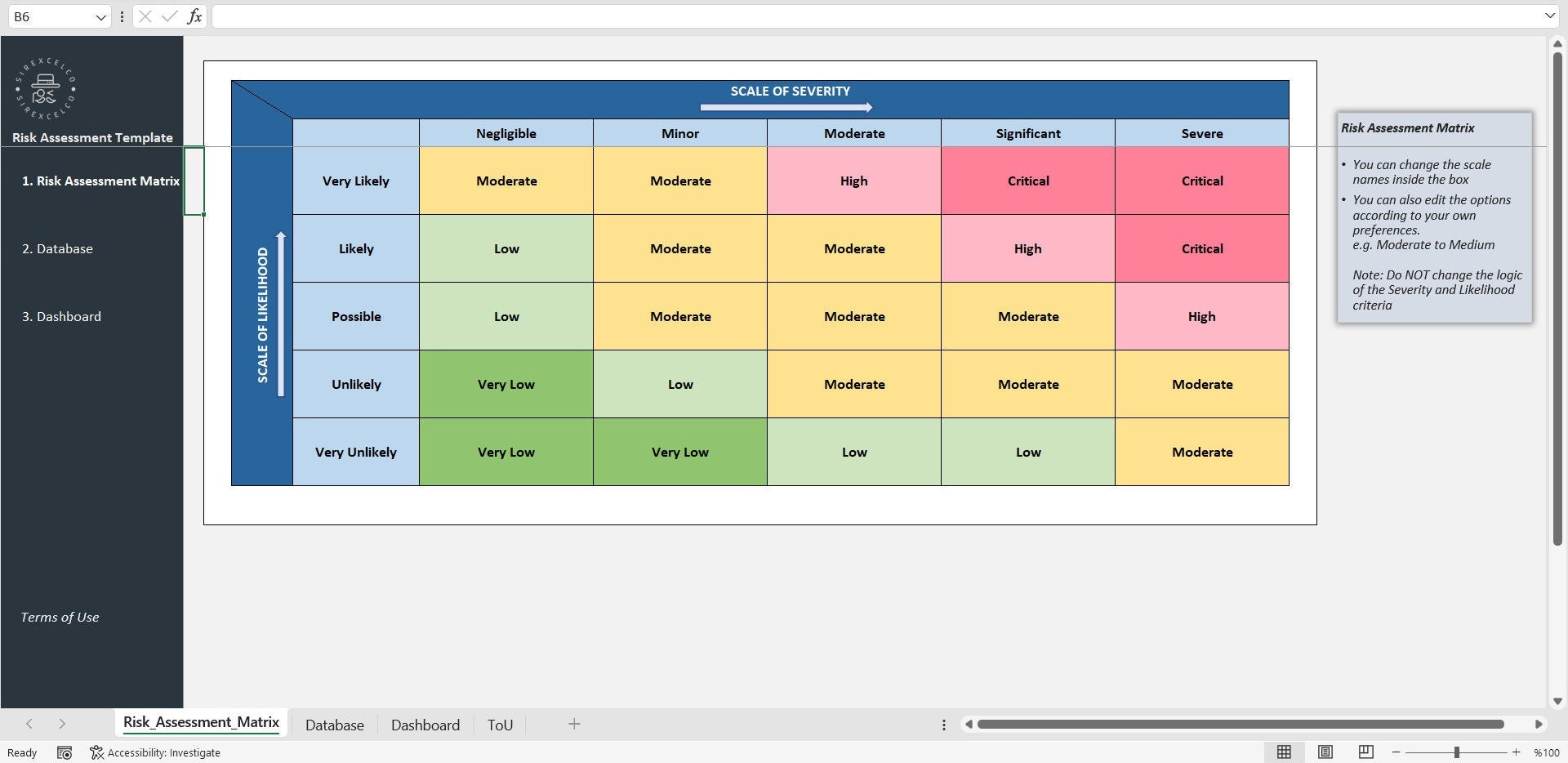The width and height of the screenshot is (1568, 763).
Task: Expand the formula bar with its chevron
Action: pos(1548,16)
